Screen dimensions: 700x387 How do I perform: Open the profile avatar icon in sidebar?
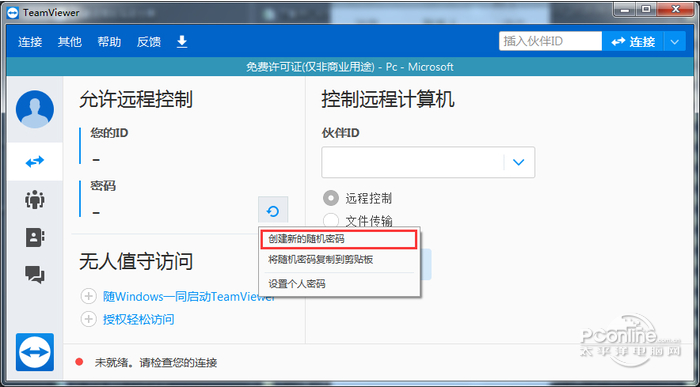35,109
